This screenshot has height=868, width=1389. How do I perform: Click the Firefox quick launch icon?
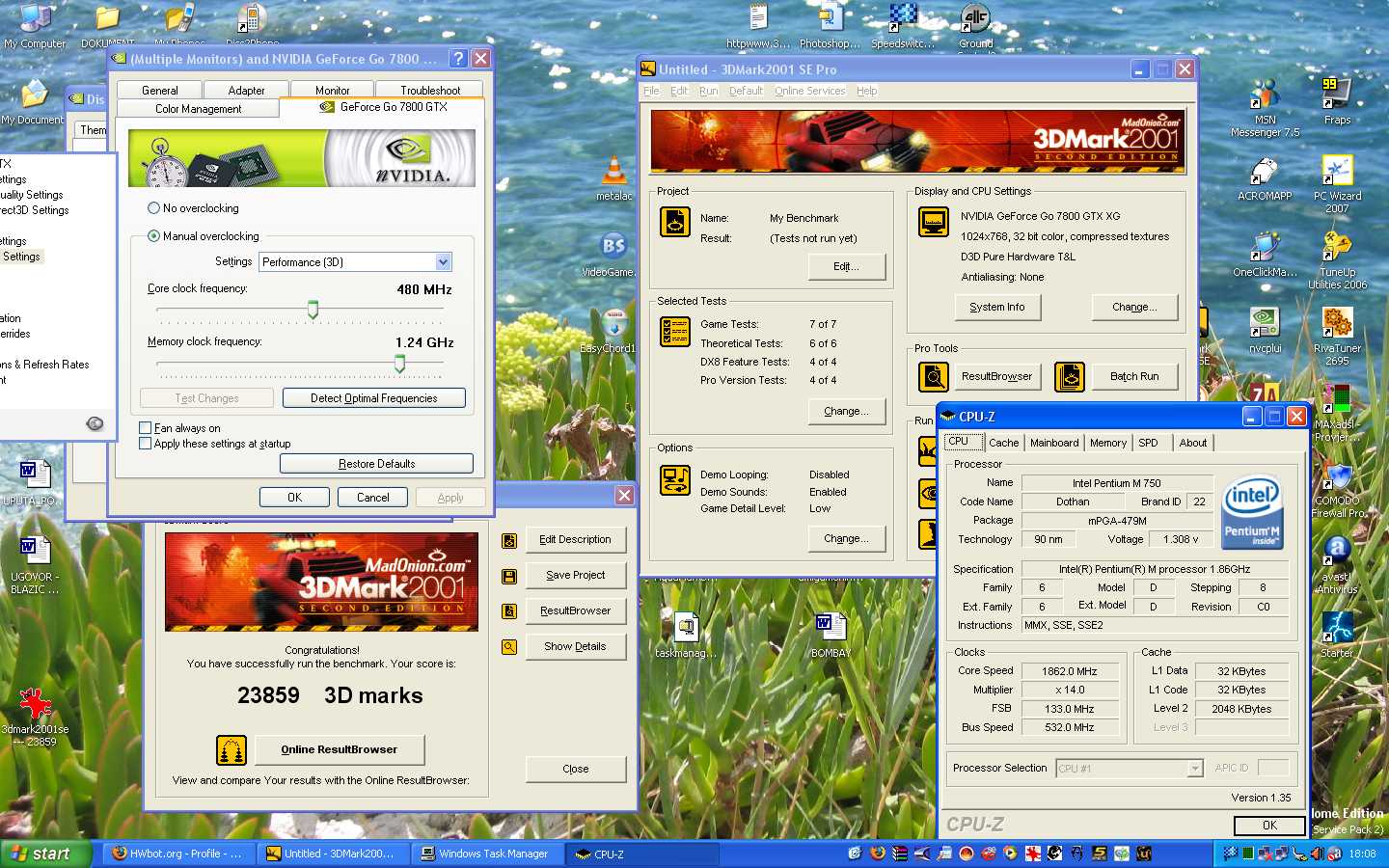pyautogui.click(x=878, y=854)
